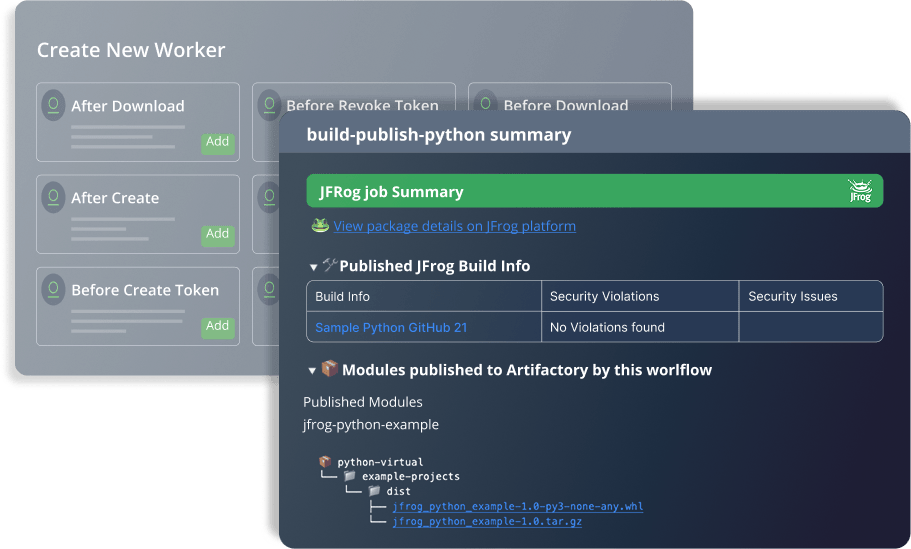Collapse the Published JFrog Build Info section
Screen dimensions: 911x549
[x=314, y=267]
